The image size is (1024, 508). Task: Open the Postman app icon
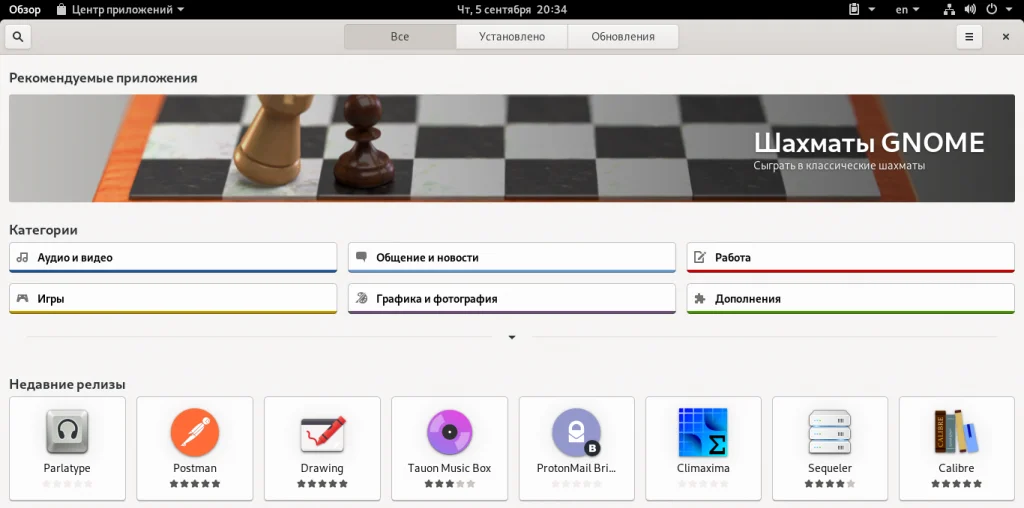coord(195,432)
